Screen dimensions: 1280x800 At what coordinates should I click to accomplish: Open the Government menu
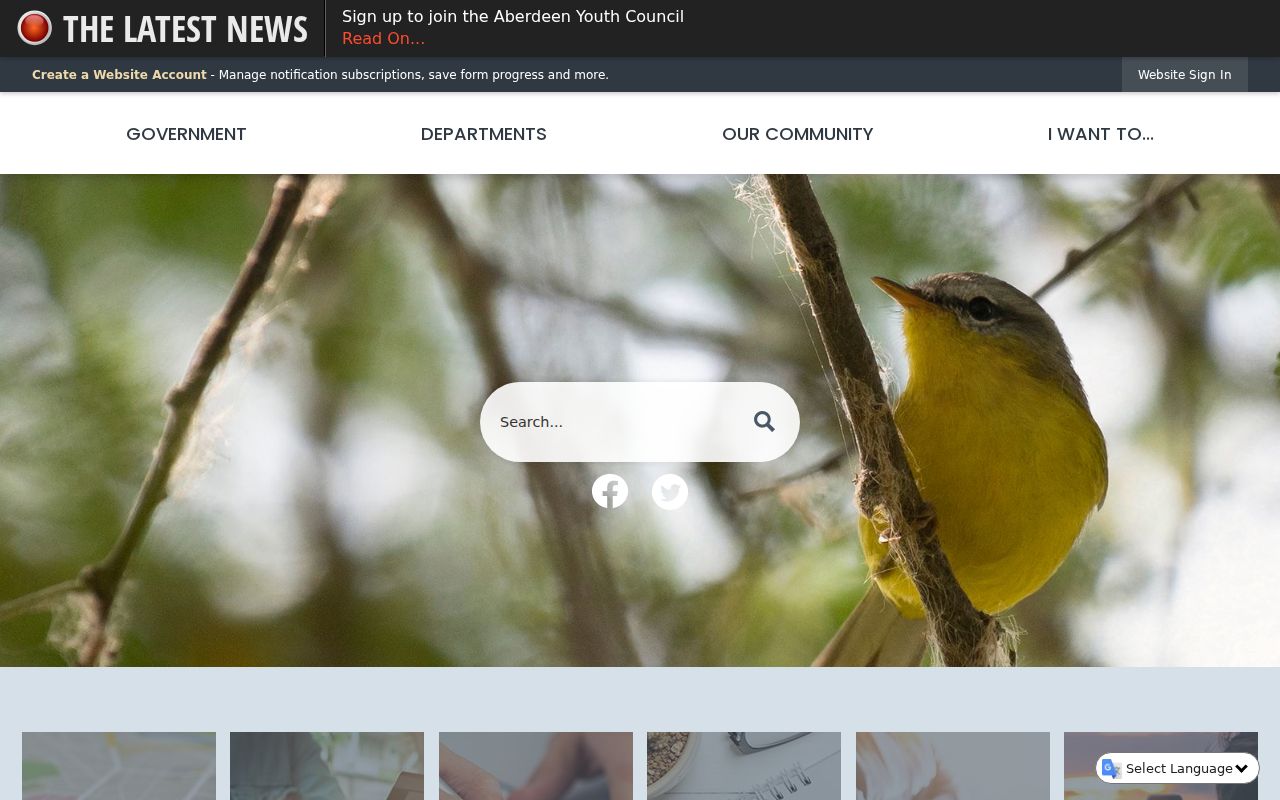click(x=186, y=134)
